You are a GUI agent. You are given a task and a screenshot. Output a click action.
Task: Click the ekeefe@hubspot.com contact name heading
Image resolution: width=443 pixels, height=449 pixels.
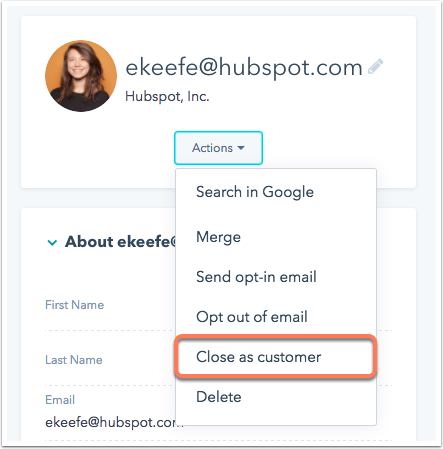pos(244,68)
